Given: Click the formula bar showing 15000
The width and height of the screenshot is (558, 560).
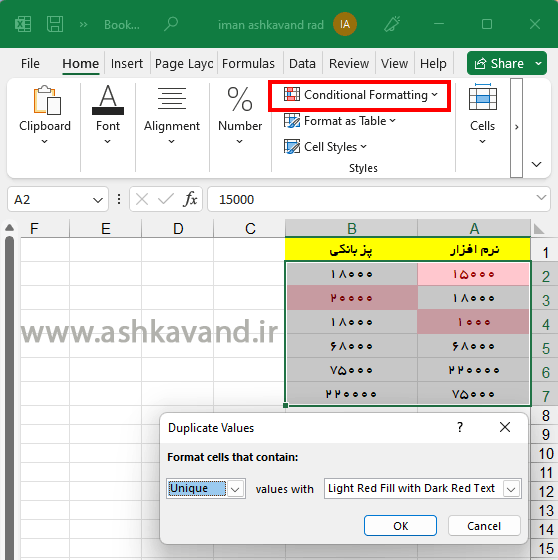Looking at the screenshot, I should pyautogui.click(x=372, y=199).
